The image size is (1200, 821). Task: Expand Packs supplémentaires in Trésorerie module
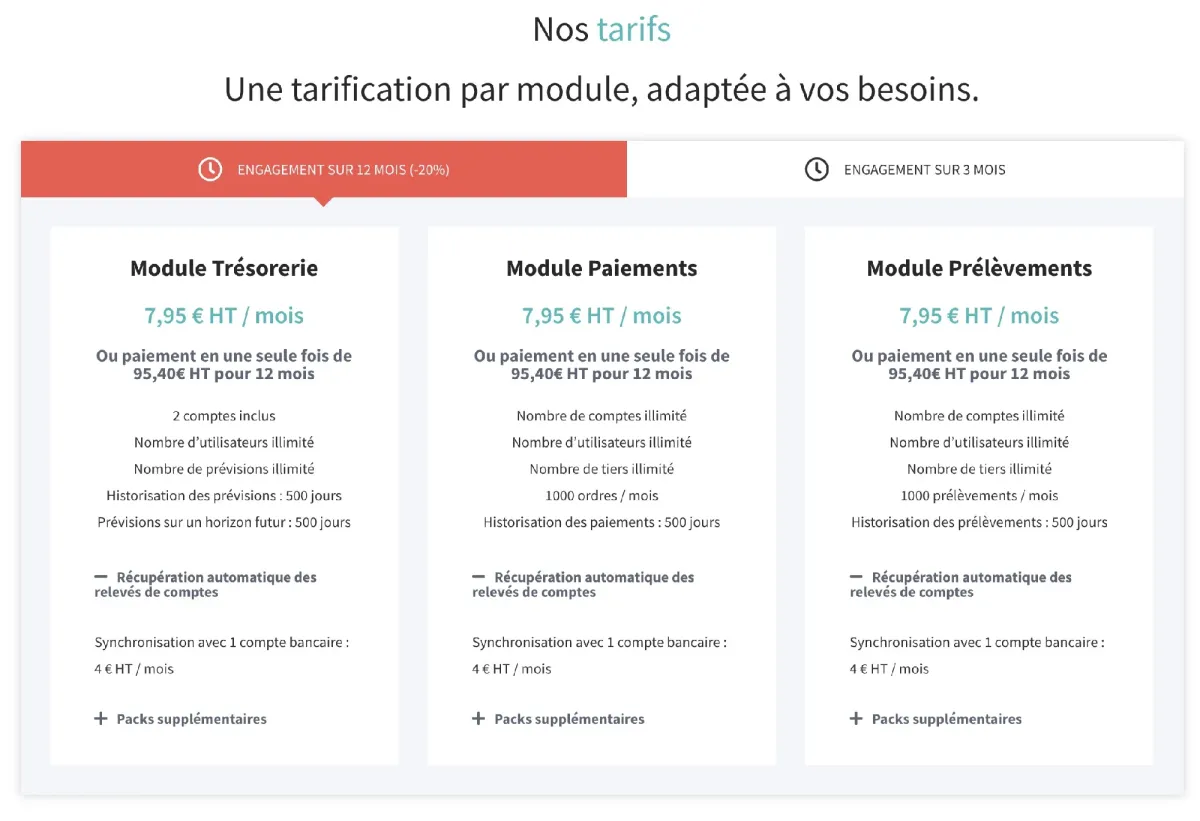[191, 719]
